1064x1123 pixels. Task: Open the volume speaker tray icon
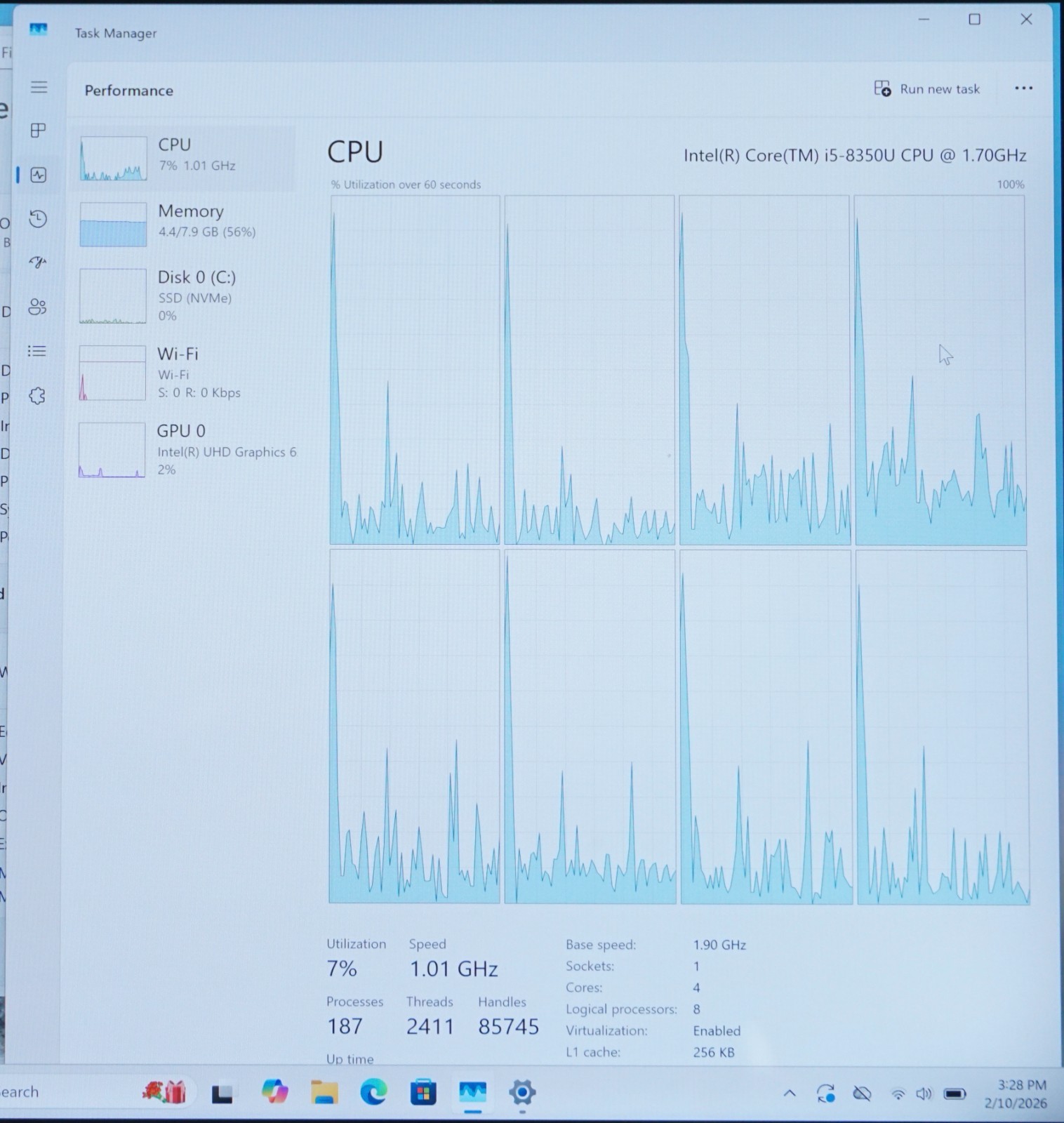coord(924,1094)
